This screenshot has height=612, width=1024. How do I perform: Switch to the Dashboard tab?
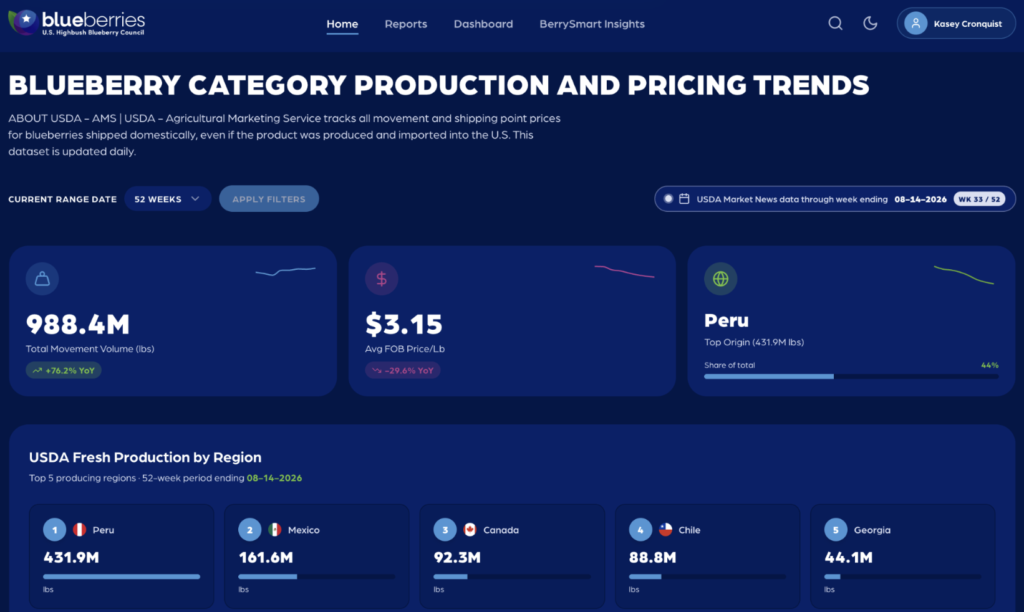click(483, 24)
